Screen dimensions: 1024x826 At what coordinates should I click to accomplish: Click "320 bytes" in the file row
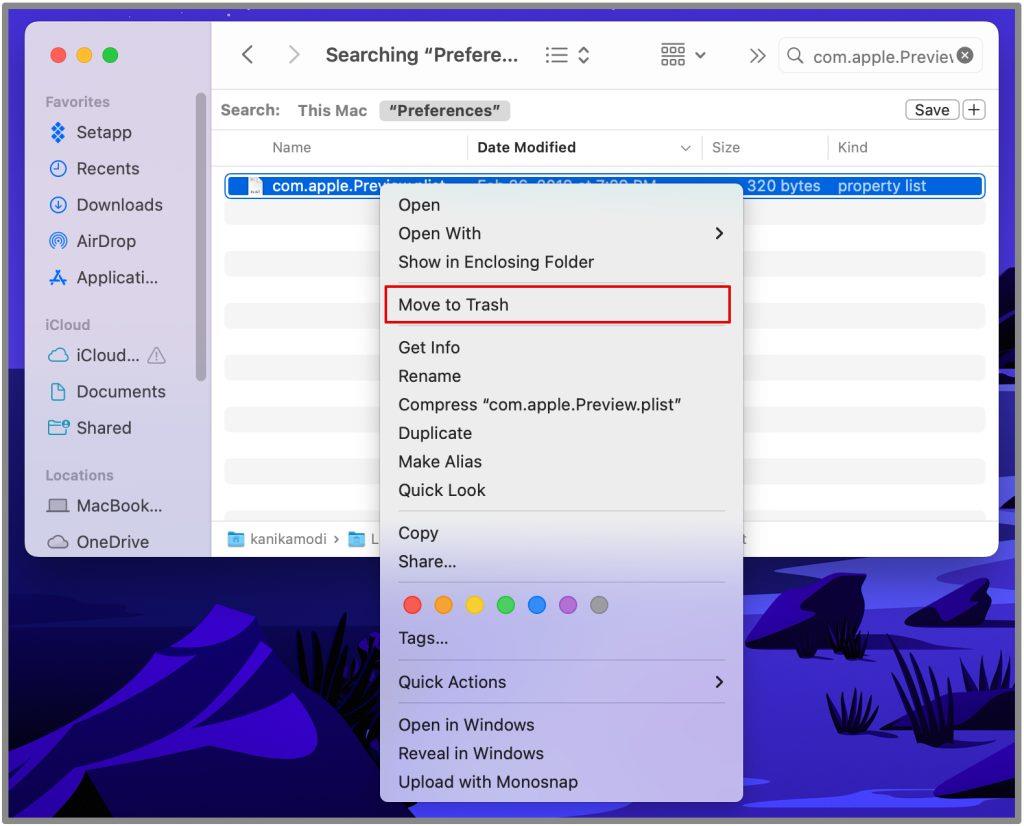[x=784, y=186]
